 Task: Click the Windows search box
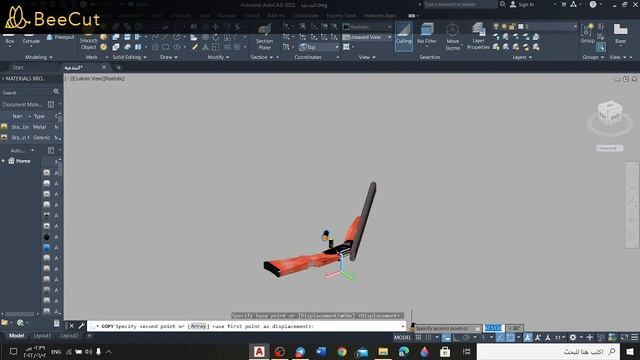(548, 351)
